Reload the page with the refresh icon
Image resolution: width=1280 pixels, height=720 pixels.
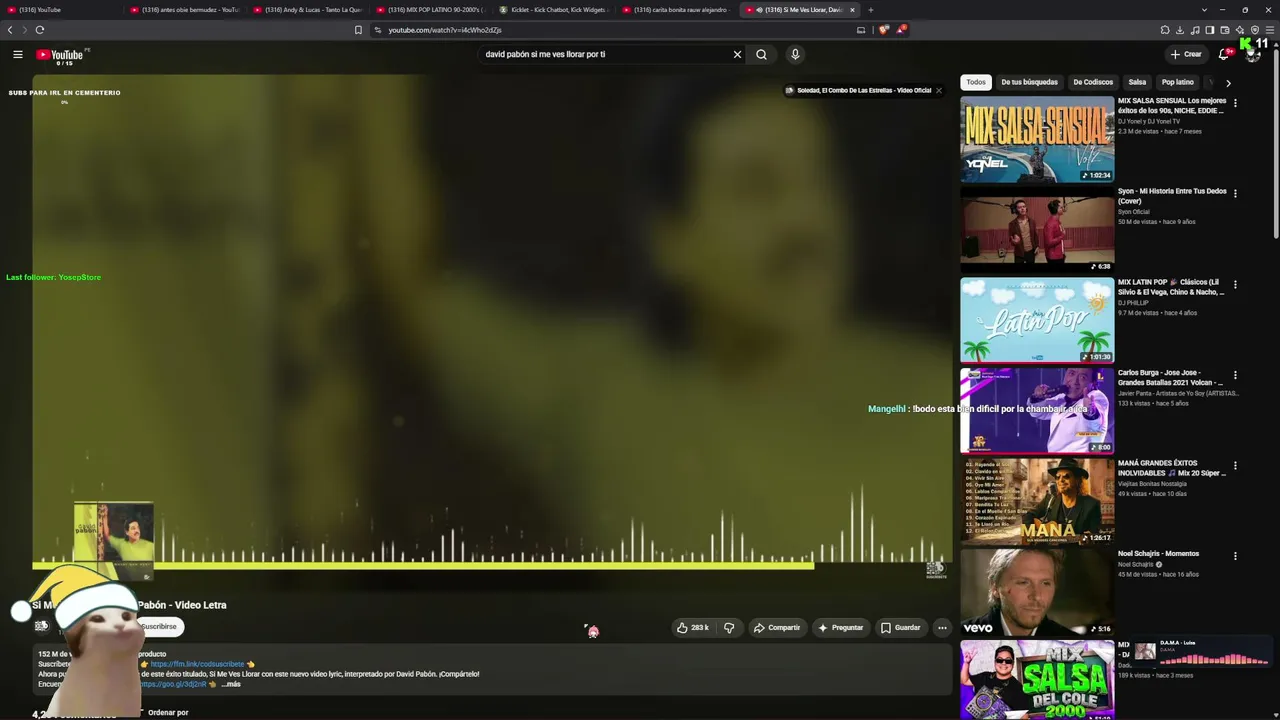40,30
